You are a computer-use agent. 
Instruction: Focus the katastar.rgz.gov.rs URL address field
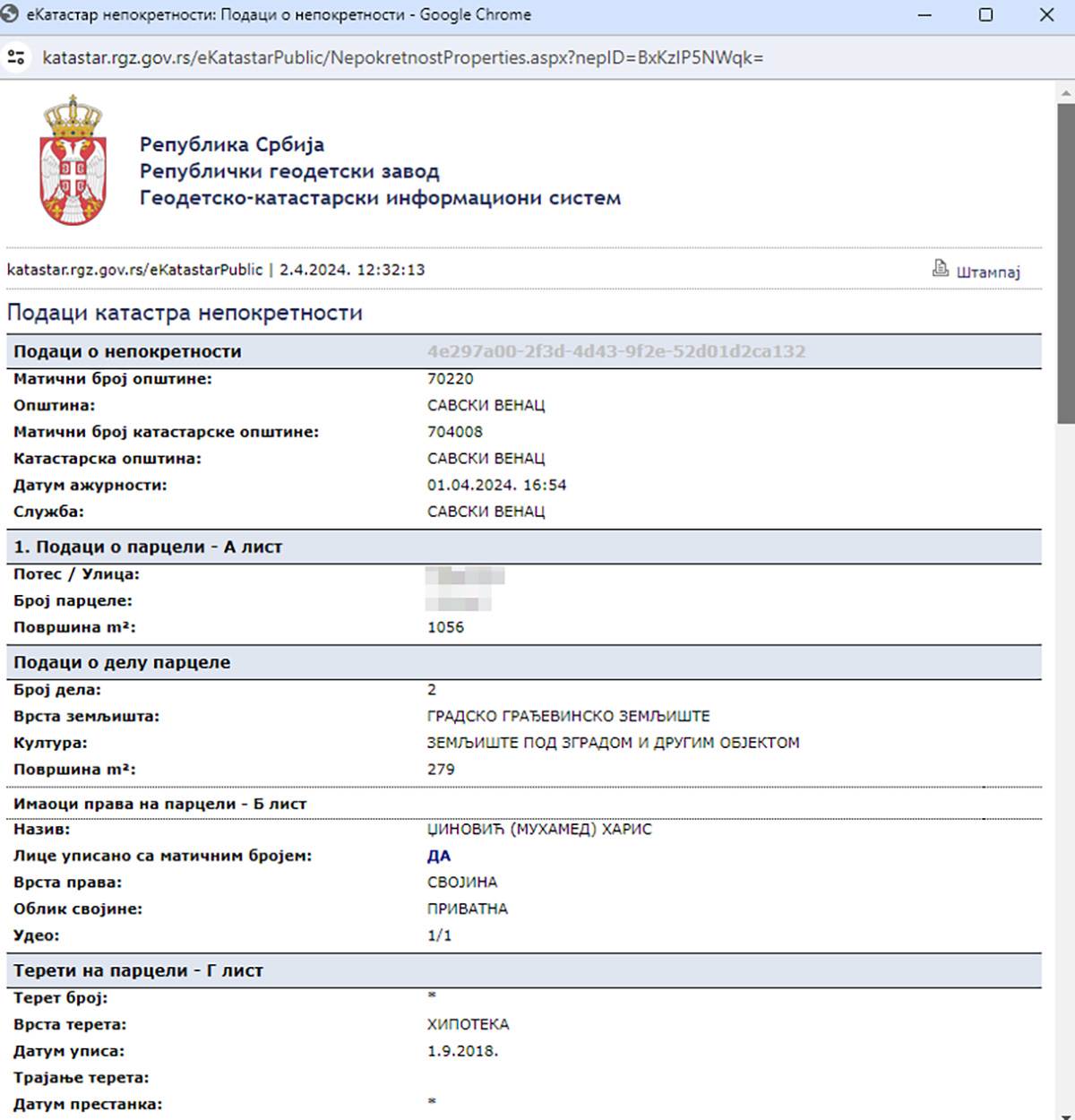pos(403,58)
